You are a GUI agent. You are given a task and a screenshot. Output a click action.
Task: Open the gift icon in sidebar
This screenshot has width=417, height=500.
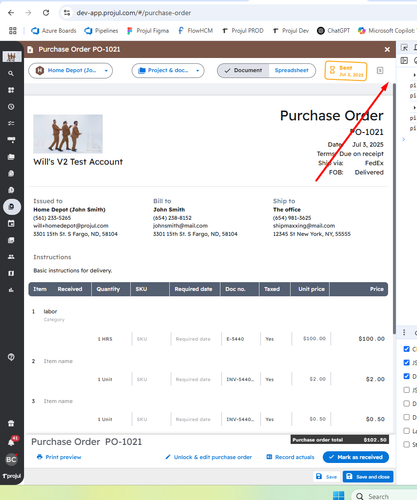coord(11,424)
